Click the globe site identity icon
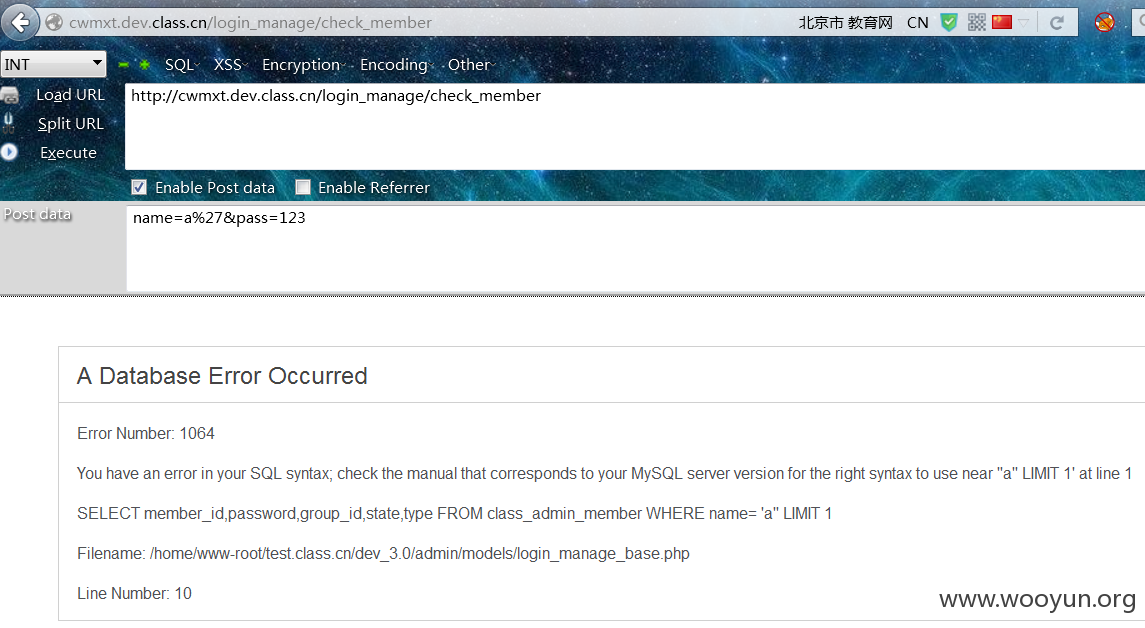The width and height of the screenshot is (1145, 628). [x=54, y=23]
